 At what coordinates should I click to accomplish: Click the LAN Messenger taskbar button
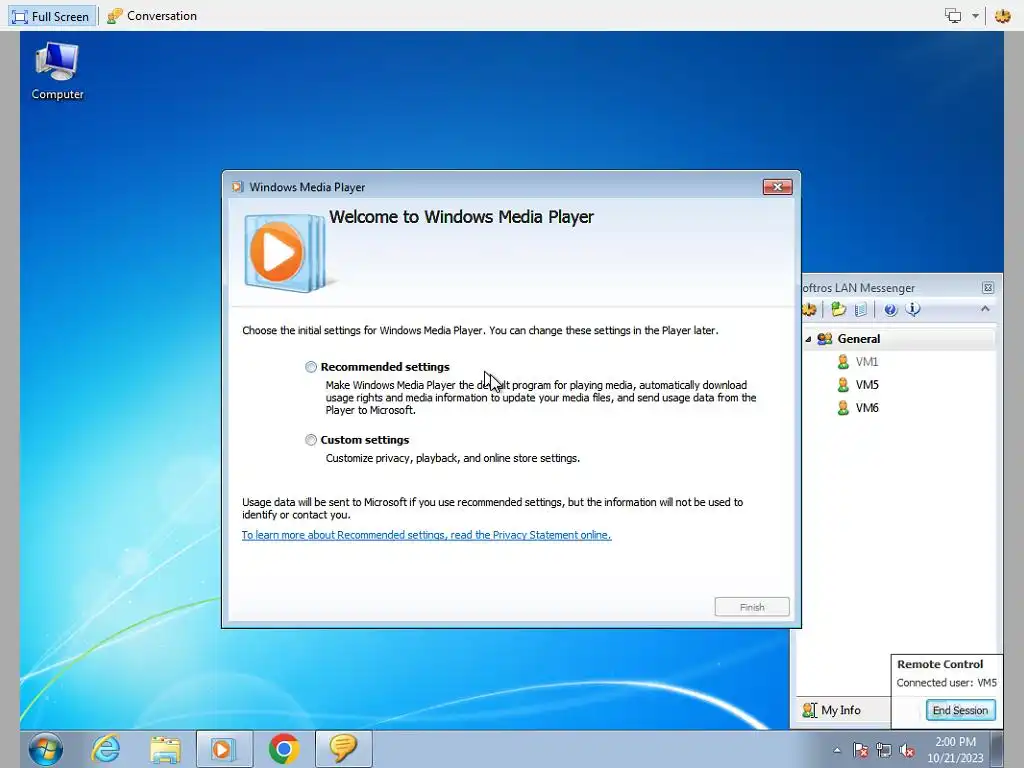(x=344, y=748)
